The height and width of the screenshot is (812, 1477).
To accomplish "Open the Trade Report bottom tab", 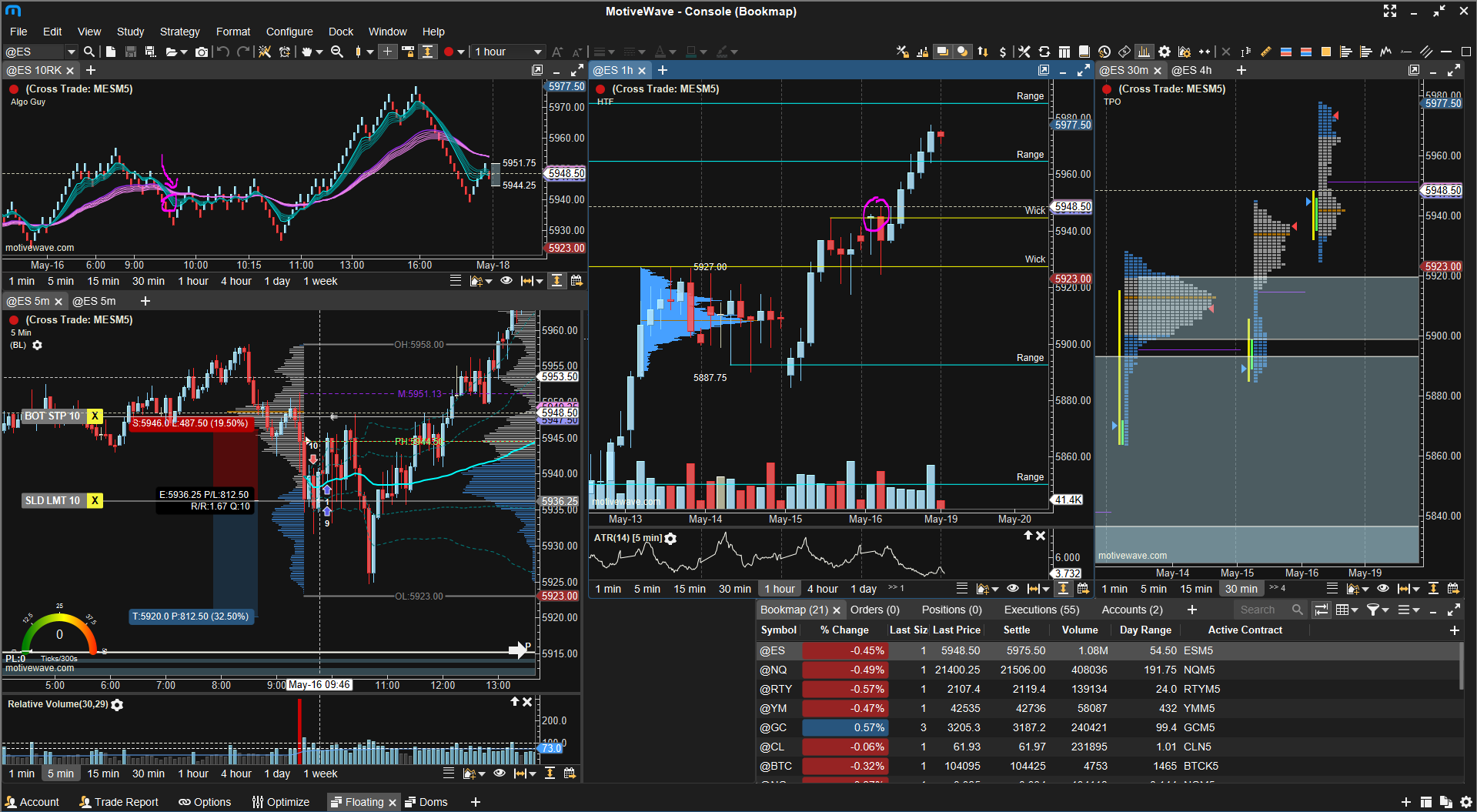I will click(x=119, y=802).
